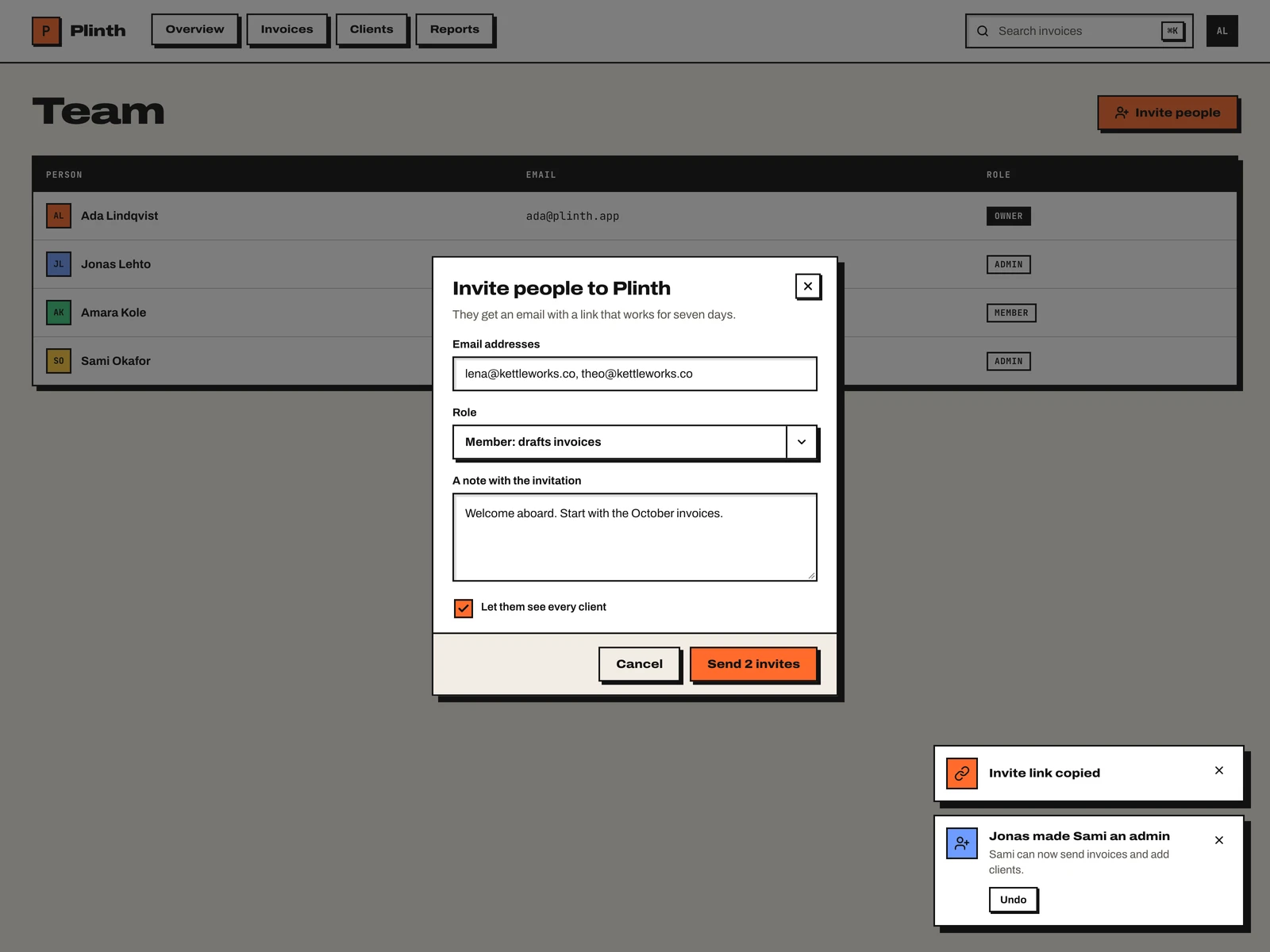Select the Ada Lindqvist name
The image size is (1270, 952).
119,216
